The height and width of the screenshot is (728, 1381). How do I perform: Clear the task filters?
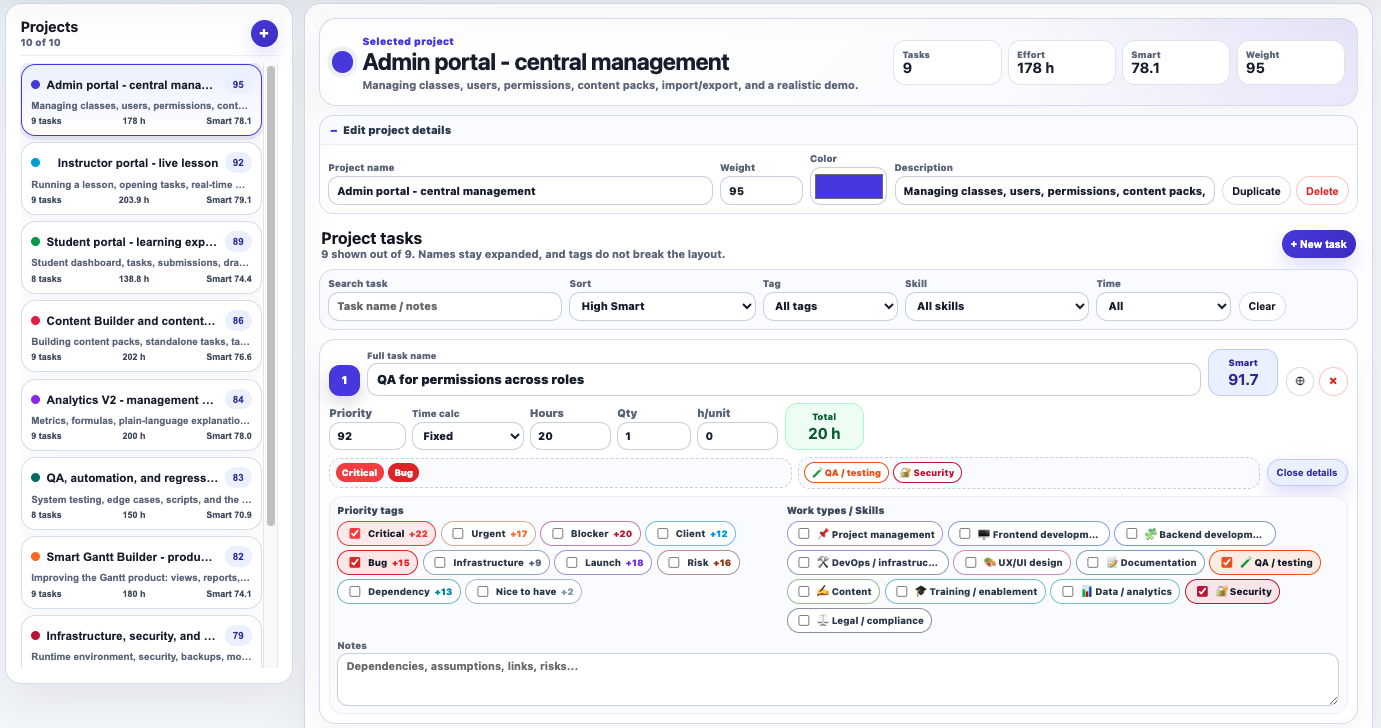pyautogui.click(x=1262, y=306)
